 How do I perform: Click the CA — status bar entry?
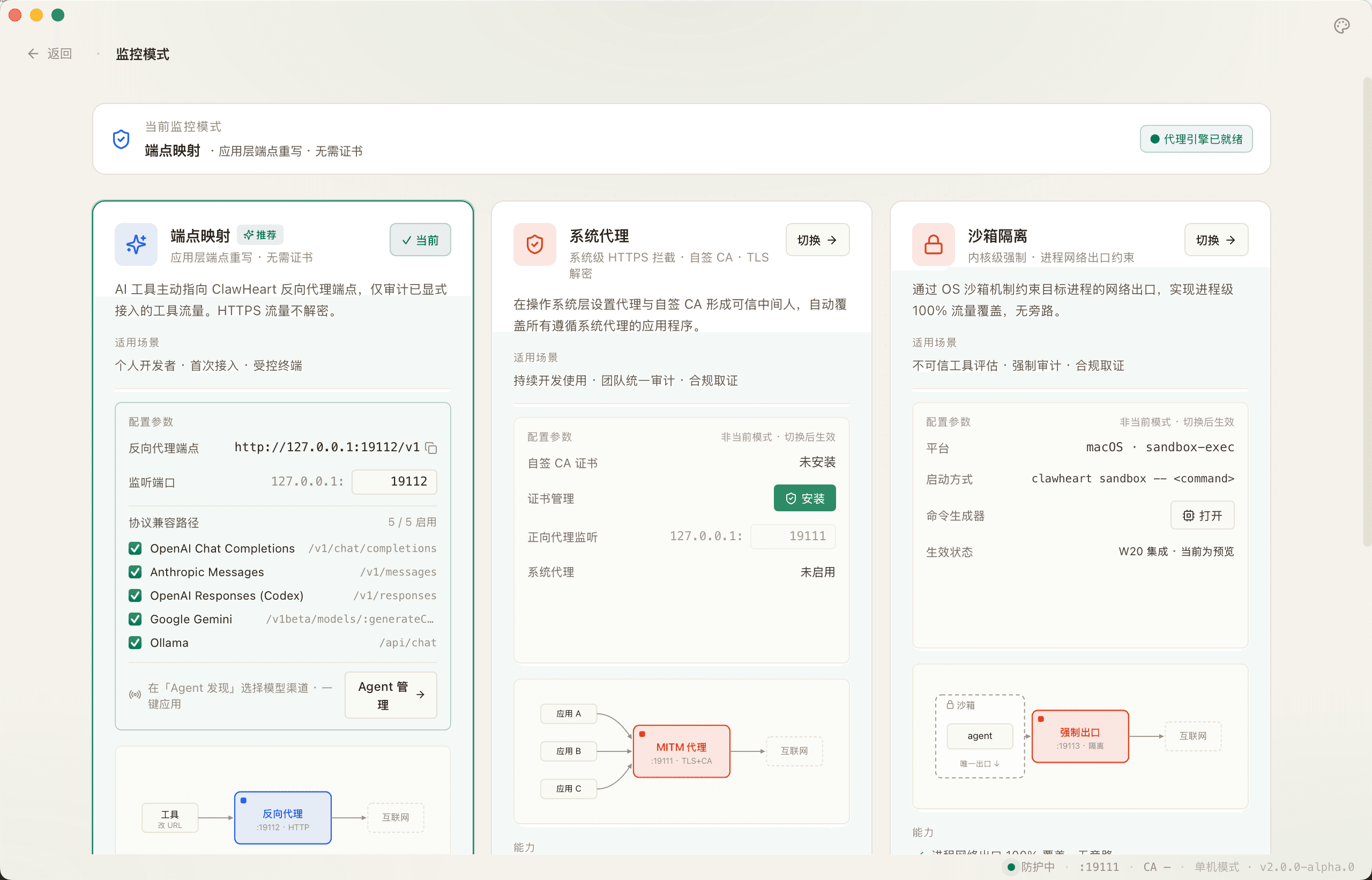(x=1157, y=867)
